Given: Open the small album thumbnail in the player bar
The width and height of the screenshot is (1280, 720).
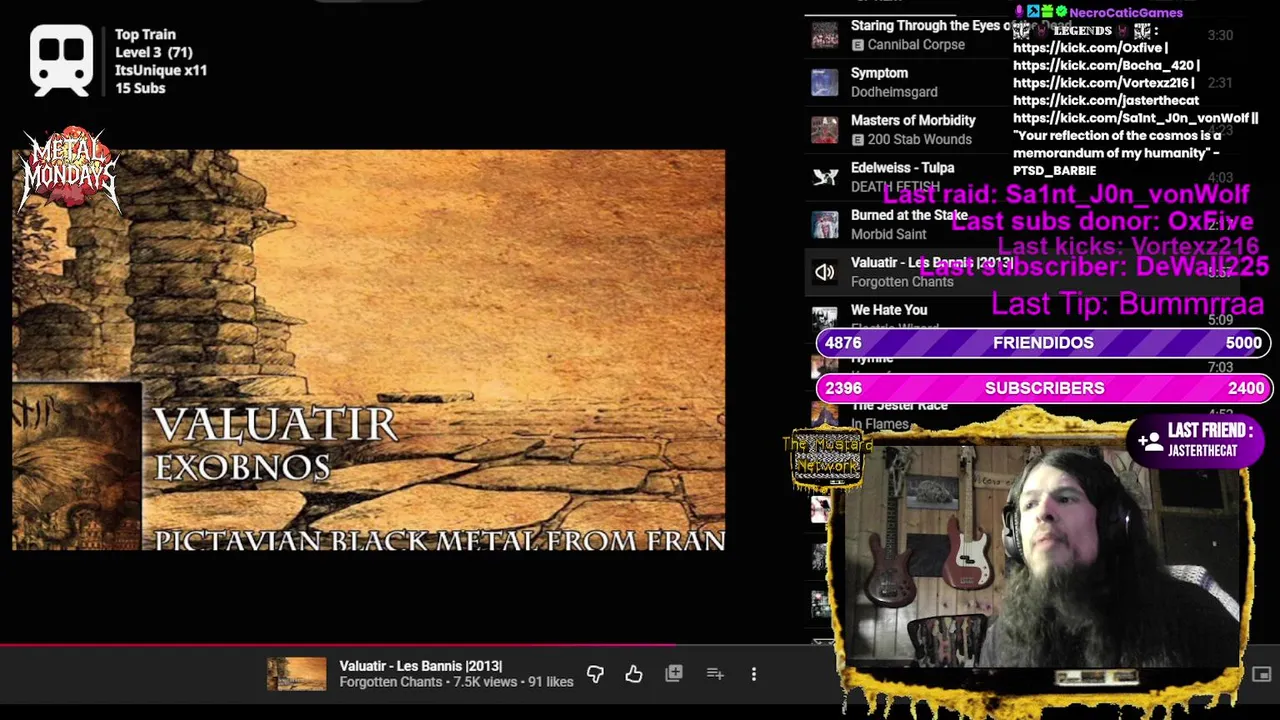Looking at the screenshot, I should [x=297, y=674].
